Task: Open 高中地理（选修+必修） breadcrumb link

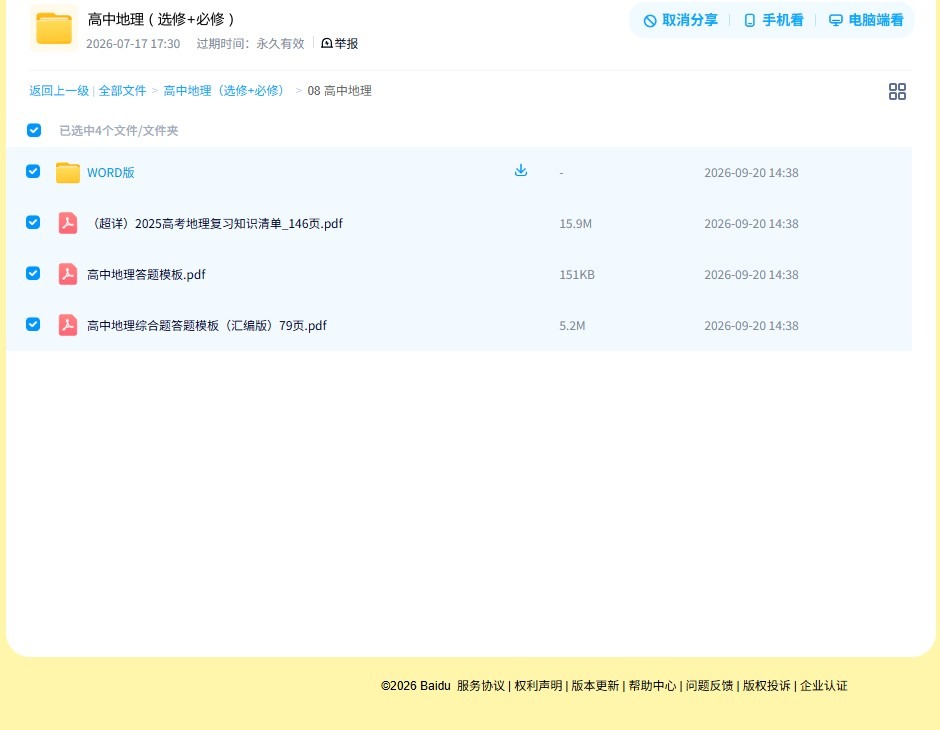Action: pyautogui.click(x=225, y=91)
